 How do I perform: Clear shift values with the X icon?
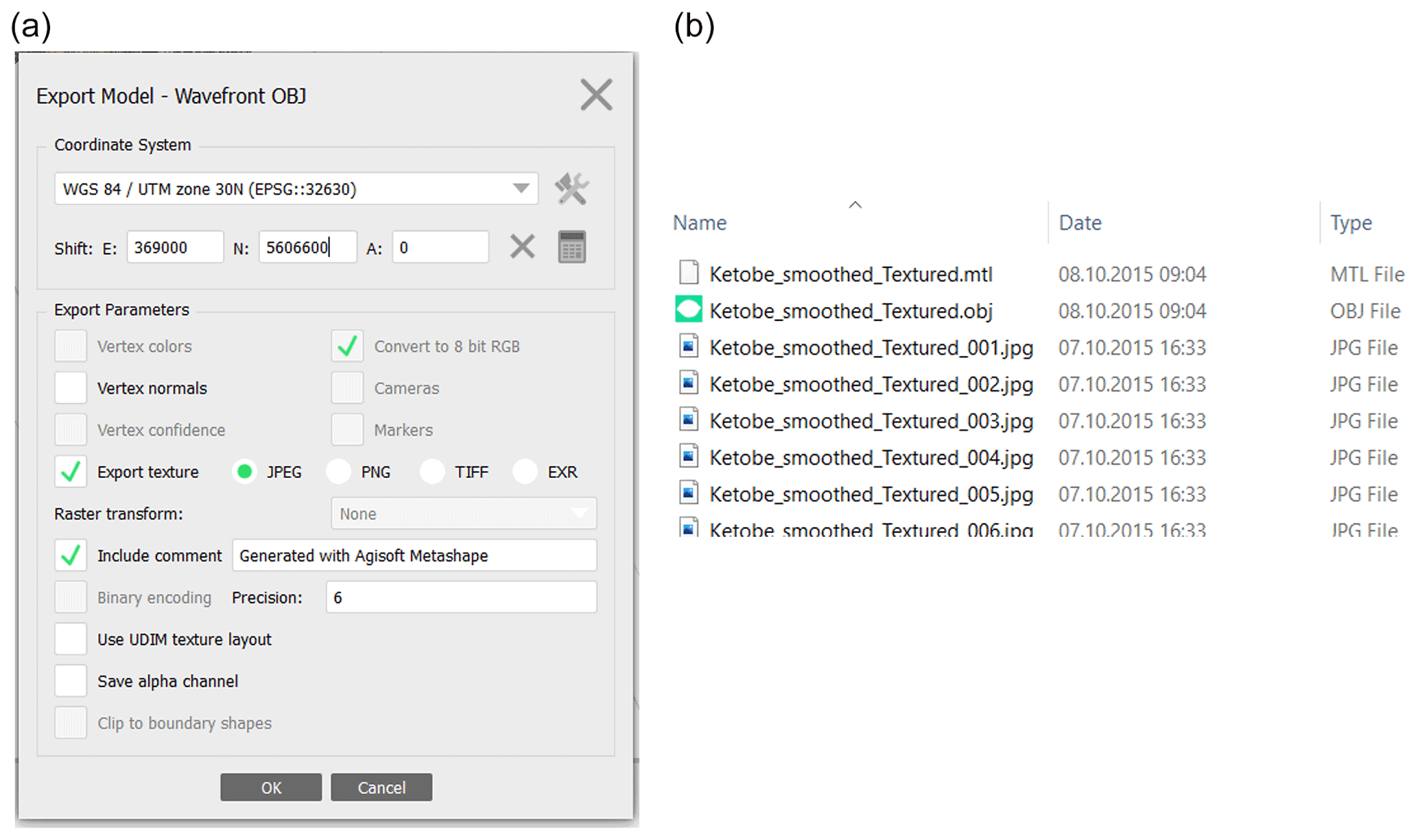pos(522,247)
